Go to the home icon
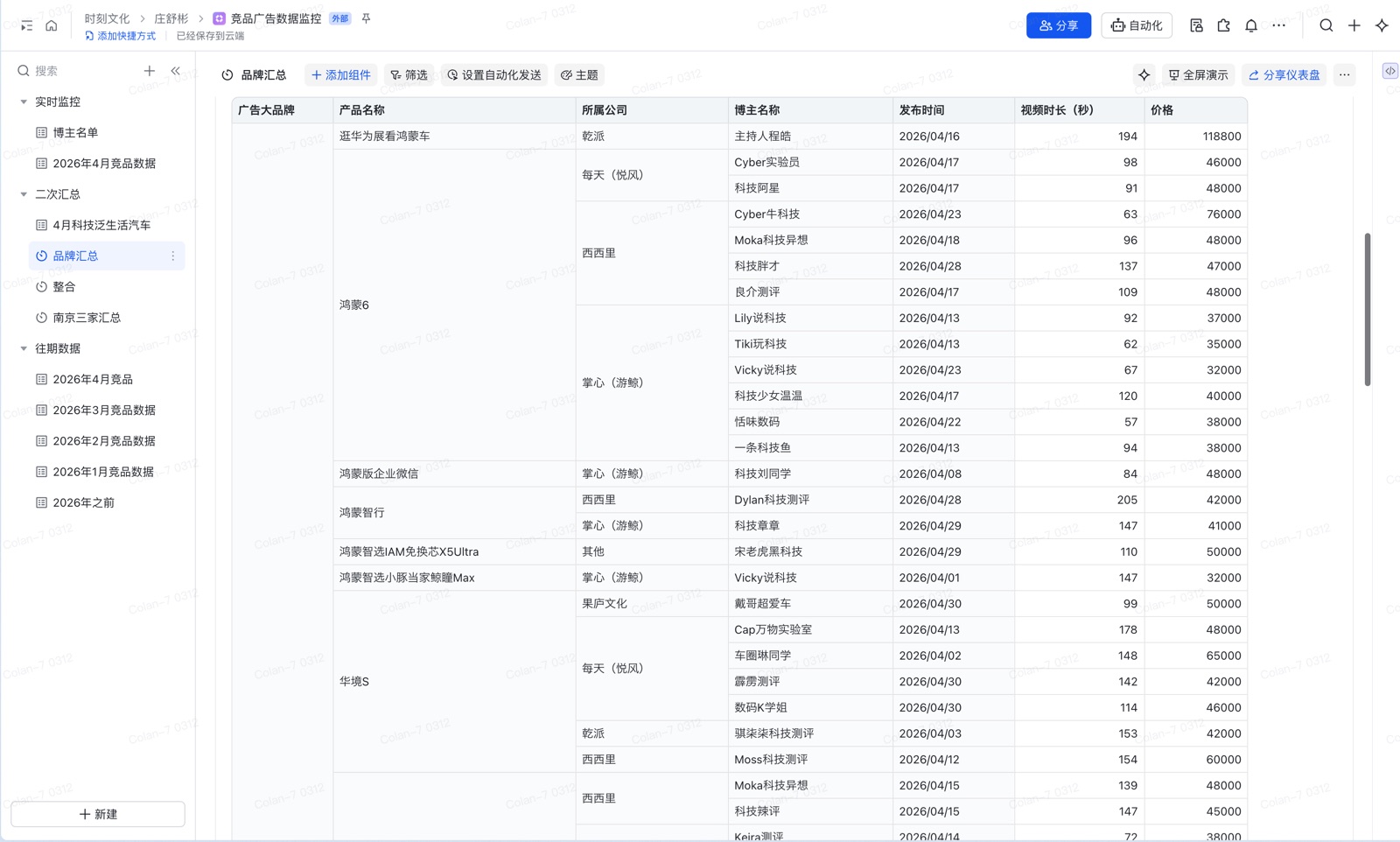 (52, 25)
